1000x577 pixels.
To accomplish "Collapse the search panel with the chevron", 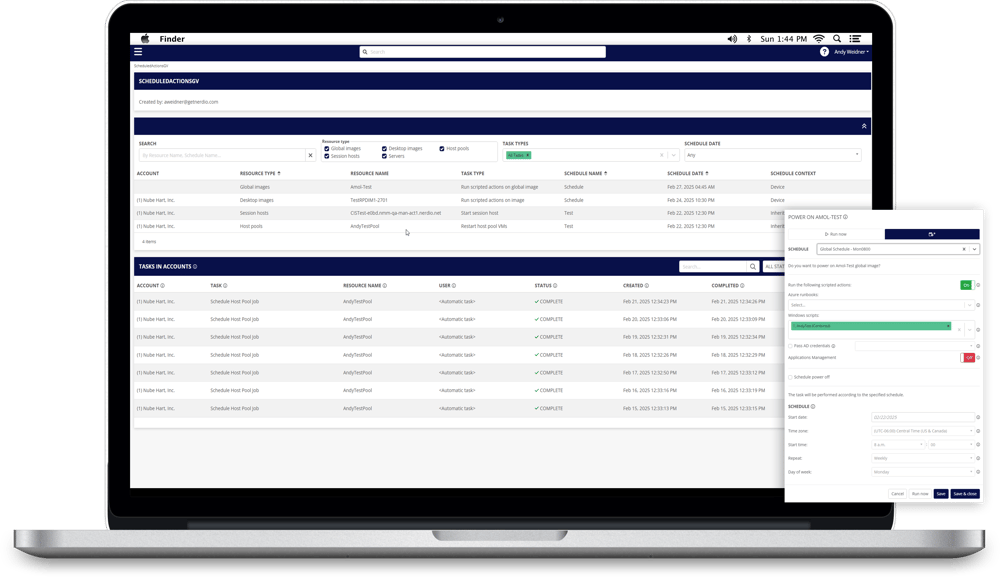I will [862, 126].
